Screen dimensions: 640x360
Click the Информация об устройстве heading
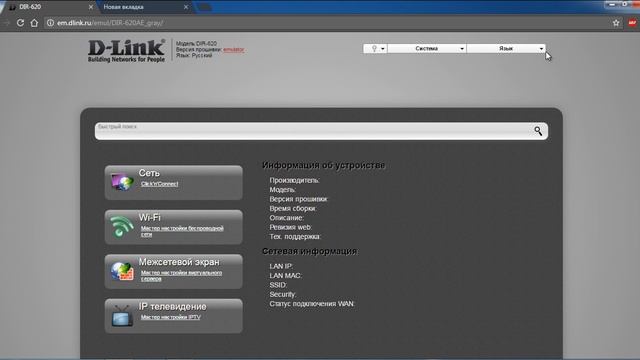click(323, 165)
